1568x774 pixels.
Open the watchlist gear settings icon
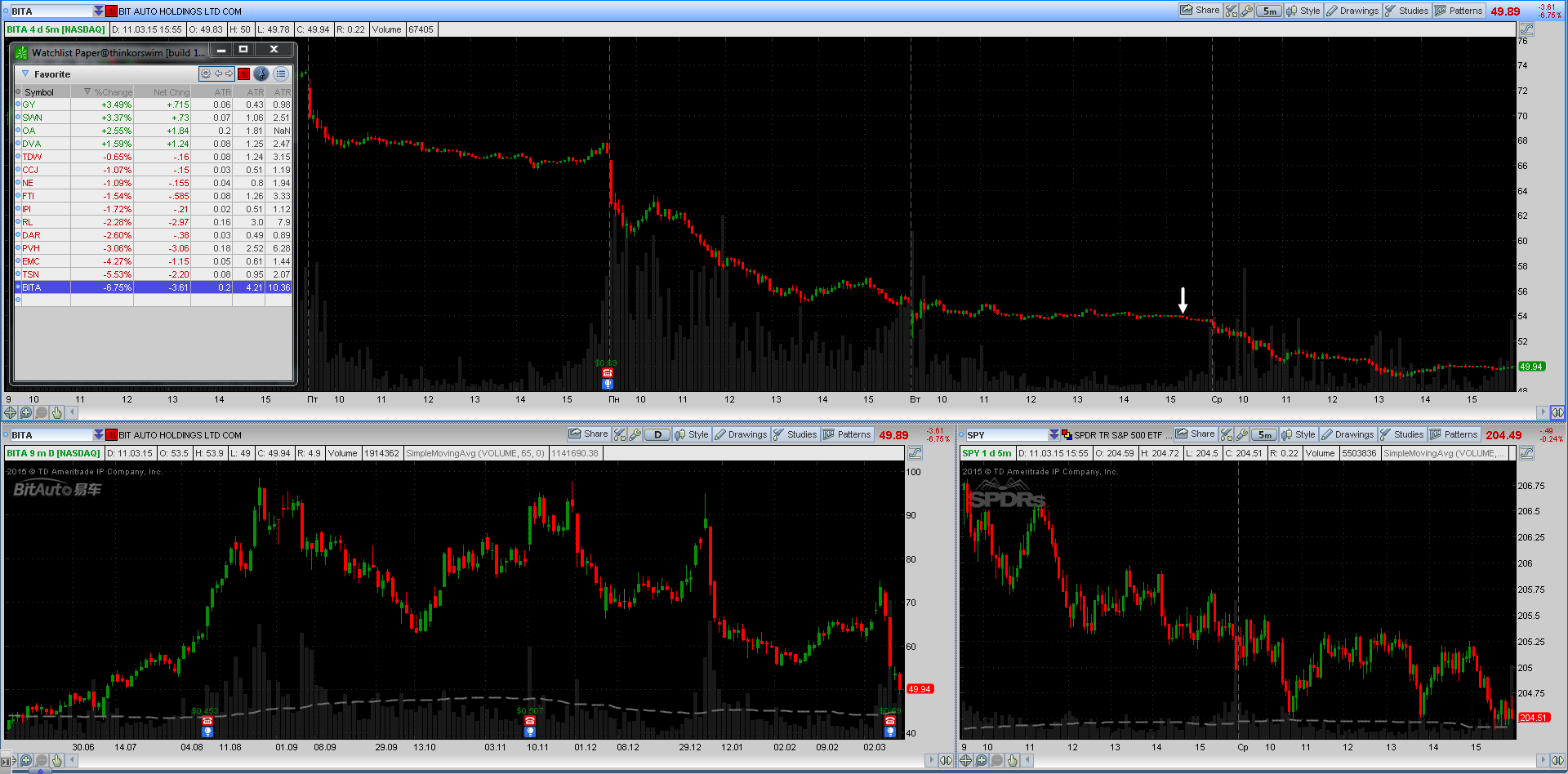click(x=206, y=73)
